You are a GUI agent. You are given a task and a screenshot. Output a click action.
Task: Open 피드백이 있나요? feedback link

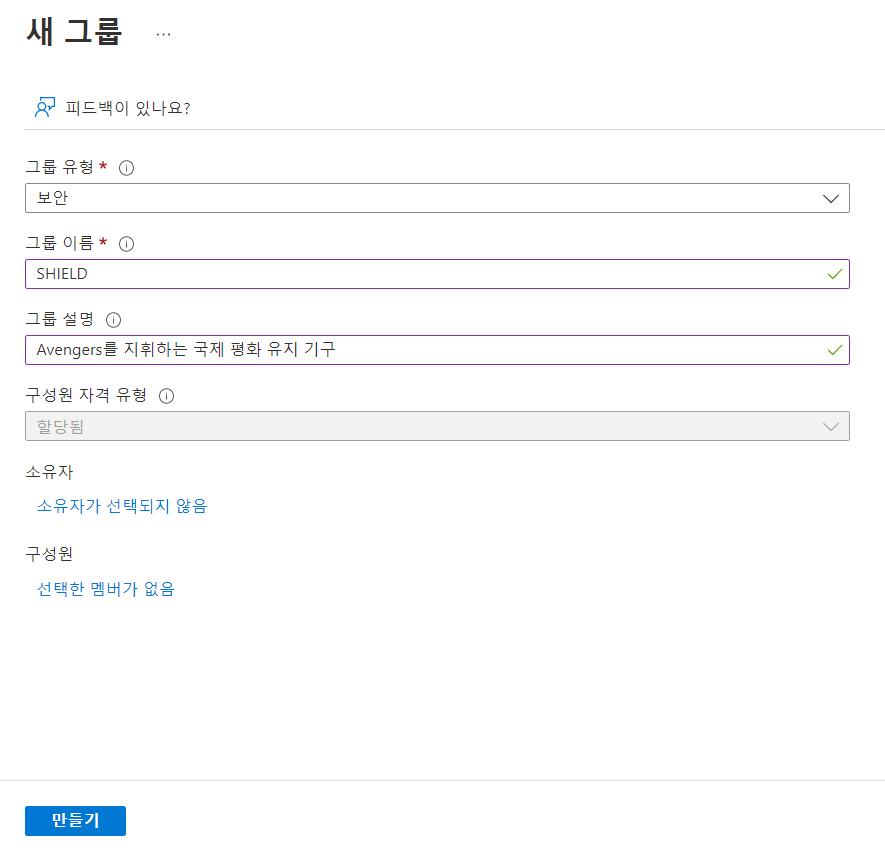pyautogui.click(x=128, y=108)
